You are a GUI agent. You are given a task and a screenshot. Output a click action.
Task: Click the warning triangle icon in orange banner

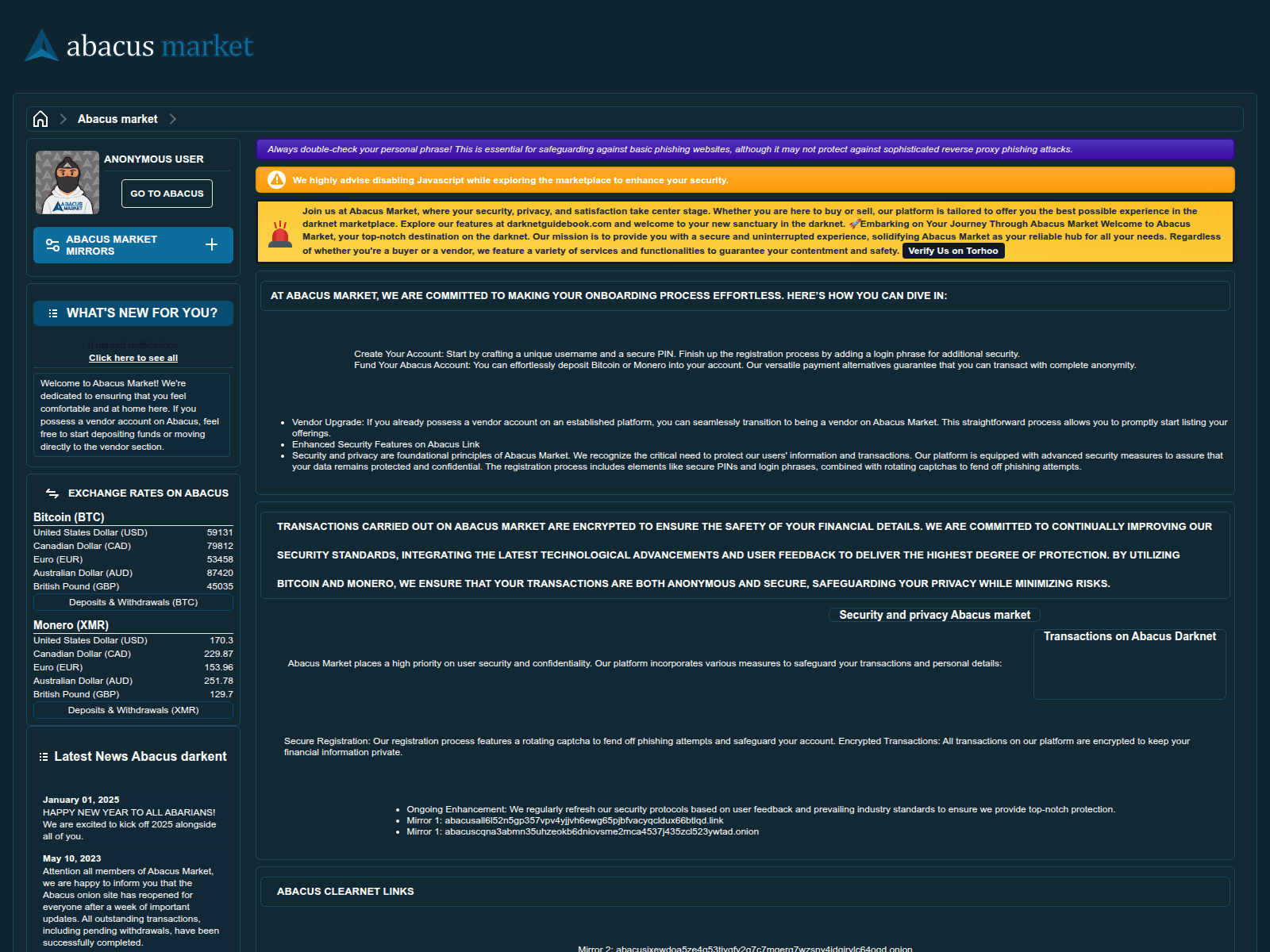276,180
